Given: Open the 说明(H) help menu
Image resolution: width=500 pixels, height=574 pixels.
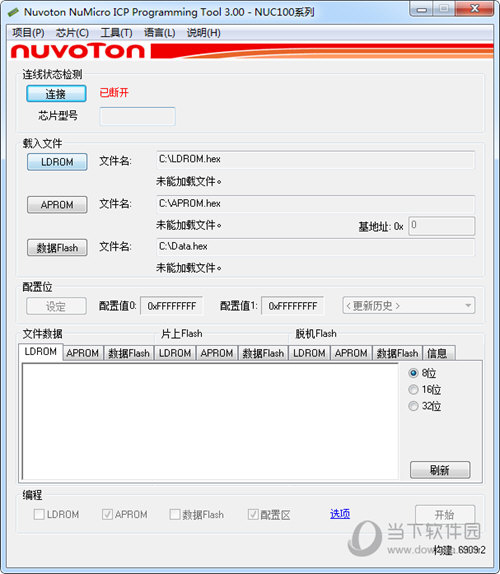Looking at the screenshot, I should (x=204, y=33).
